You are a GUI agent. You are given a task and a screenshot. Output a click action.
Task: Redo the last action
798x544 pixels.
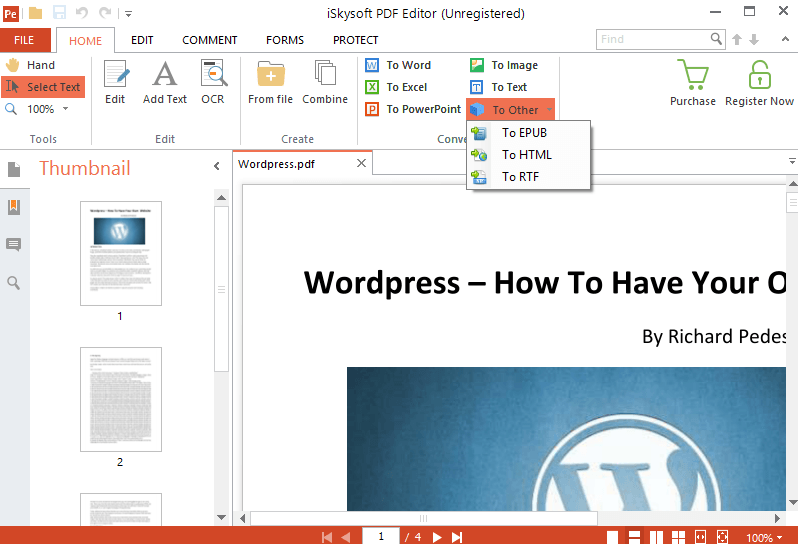(105, 13)
